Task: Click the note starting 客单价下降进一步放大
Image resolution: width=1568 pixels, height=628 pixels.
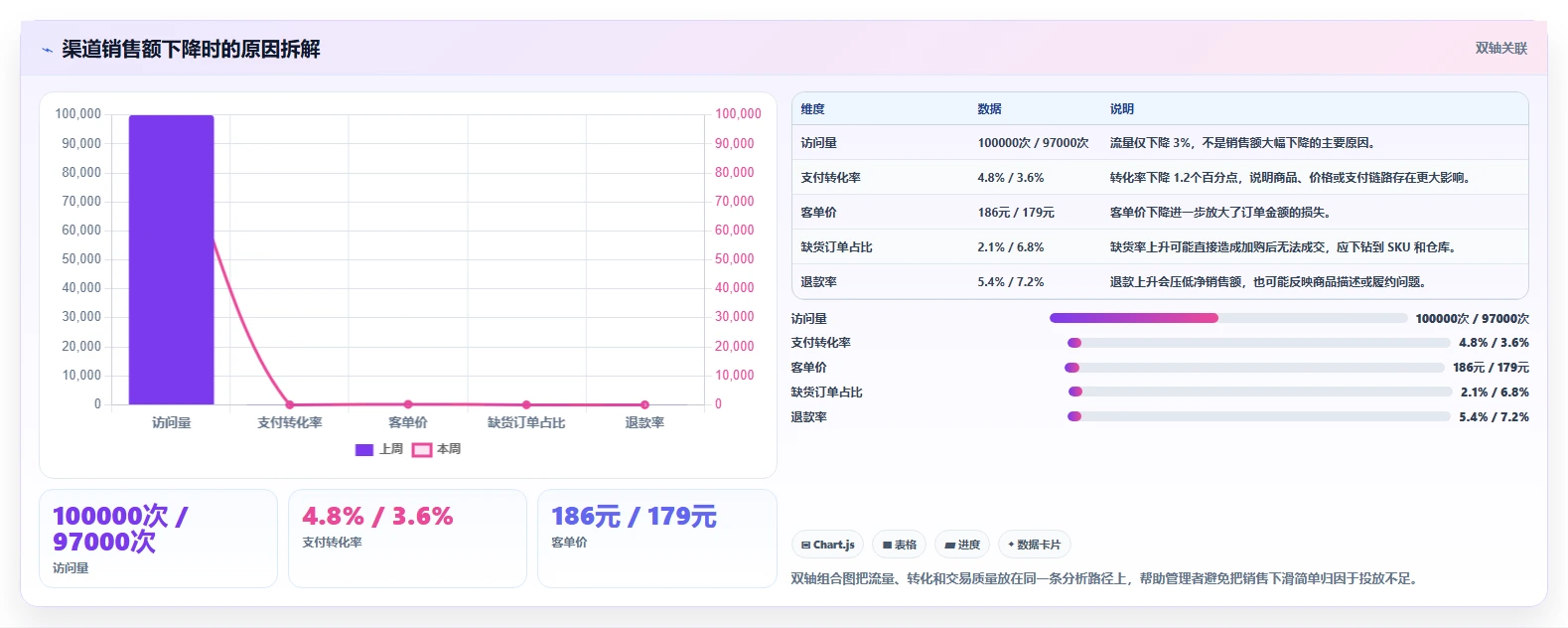Action: coord(1221,213)
